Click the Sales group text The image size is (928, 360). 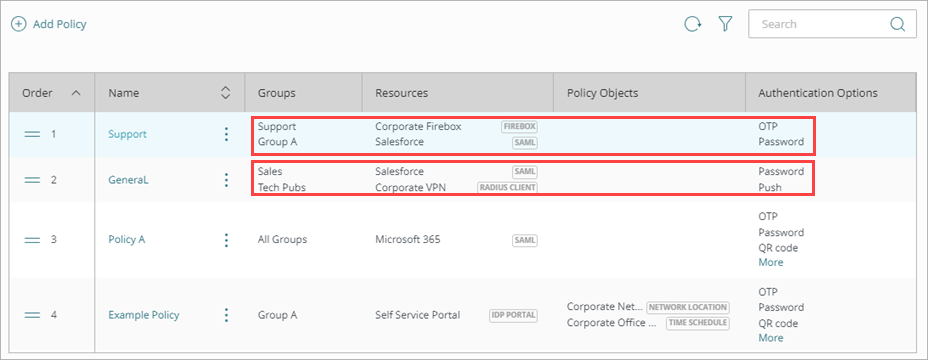pos(270,171)
